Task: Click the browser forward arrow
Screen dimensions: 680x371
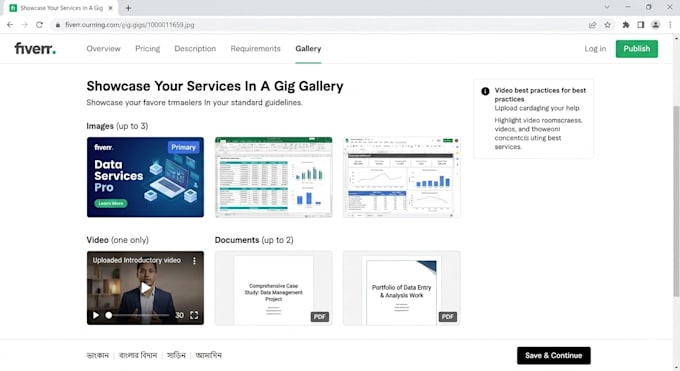Action: click(25, 25)
